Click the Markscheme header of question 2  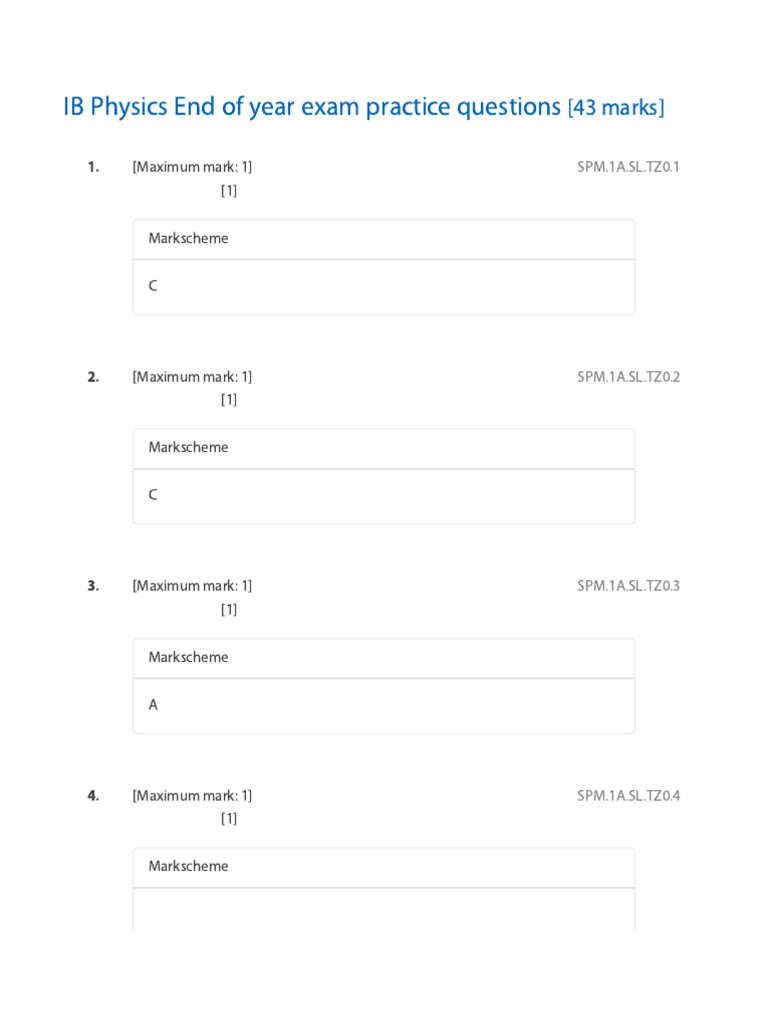point(188,447)
